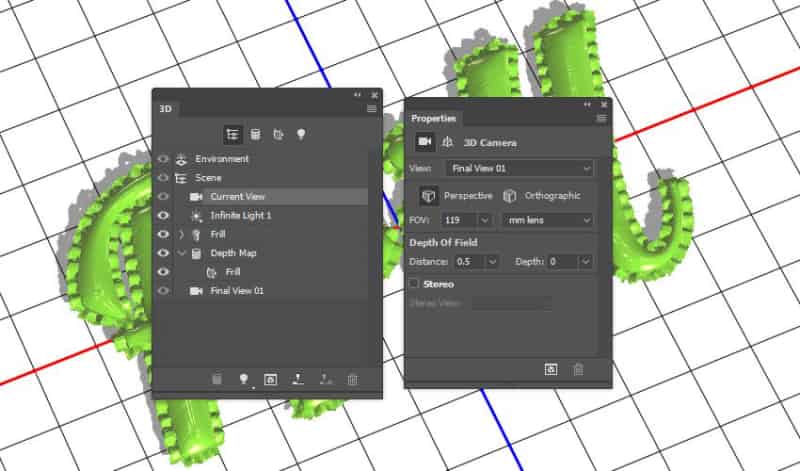The width and height of the screenshot is (800, 471).
Task: Add new light from 3D panel bottom
Action: pyautogui.click(x=244, y=379)
